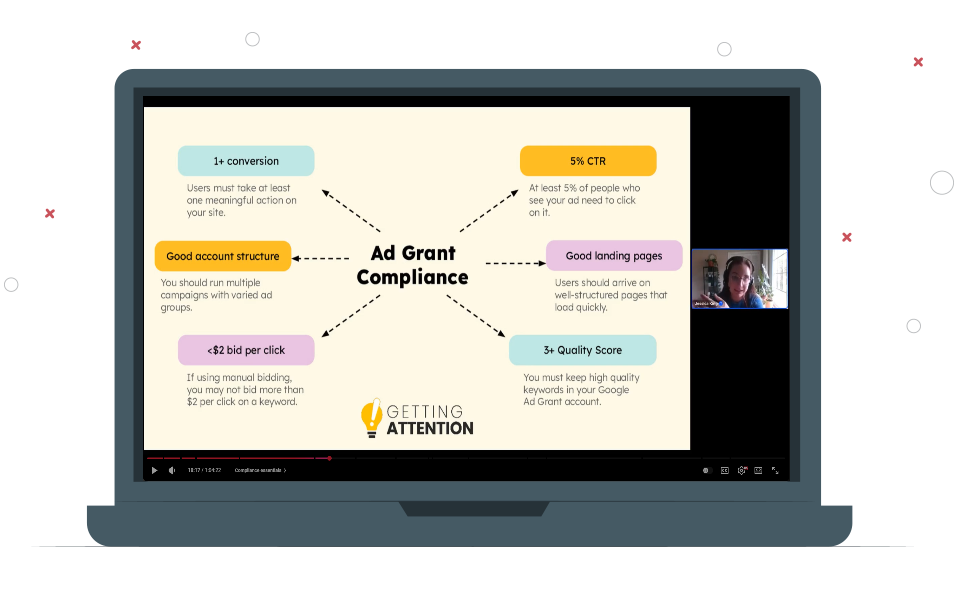Seek to an unplayed part of the progress bar
Viewport: 975px width, 593px height.
point(550,458)
